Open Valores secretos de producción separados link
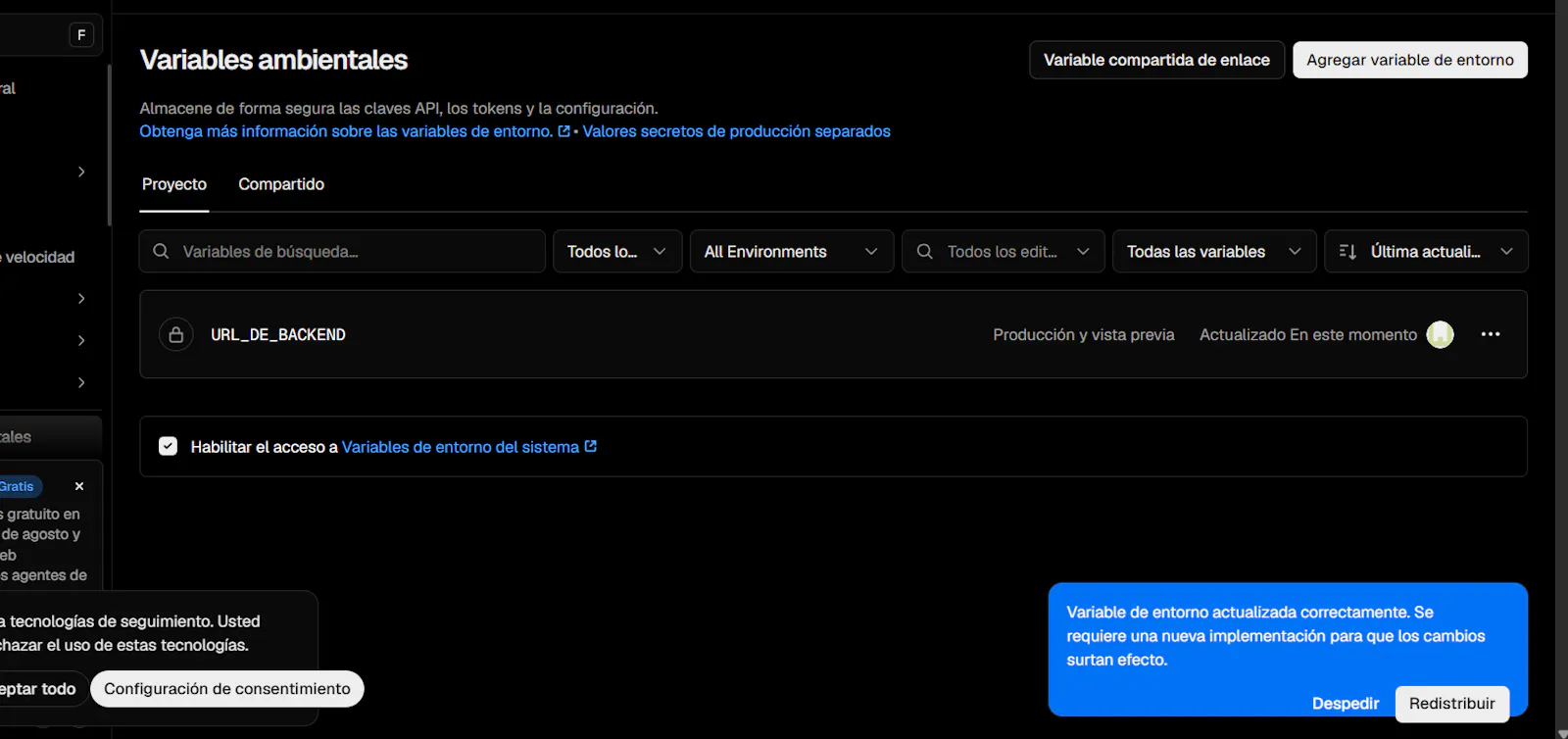The height and width of the screenshot is (739, 1568). 737,131
